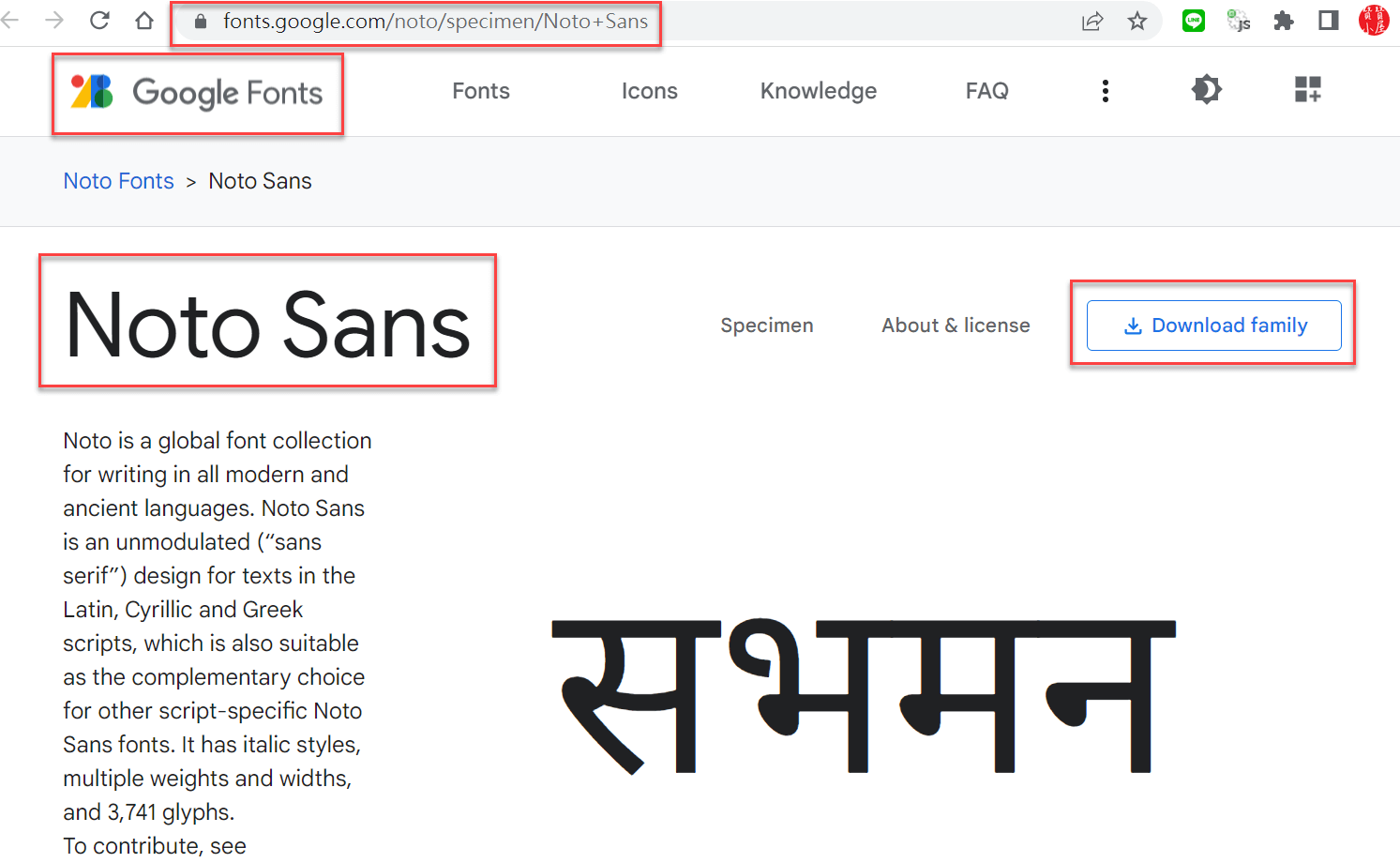Image resolution: width=1400 pixels, height=863 pixels.
Task: Click the padlock site info icon
Action: 200,21
